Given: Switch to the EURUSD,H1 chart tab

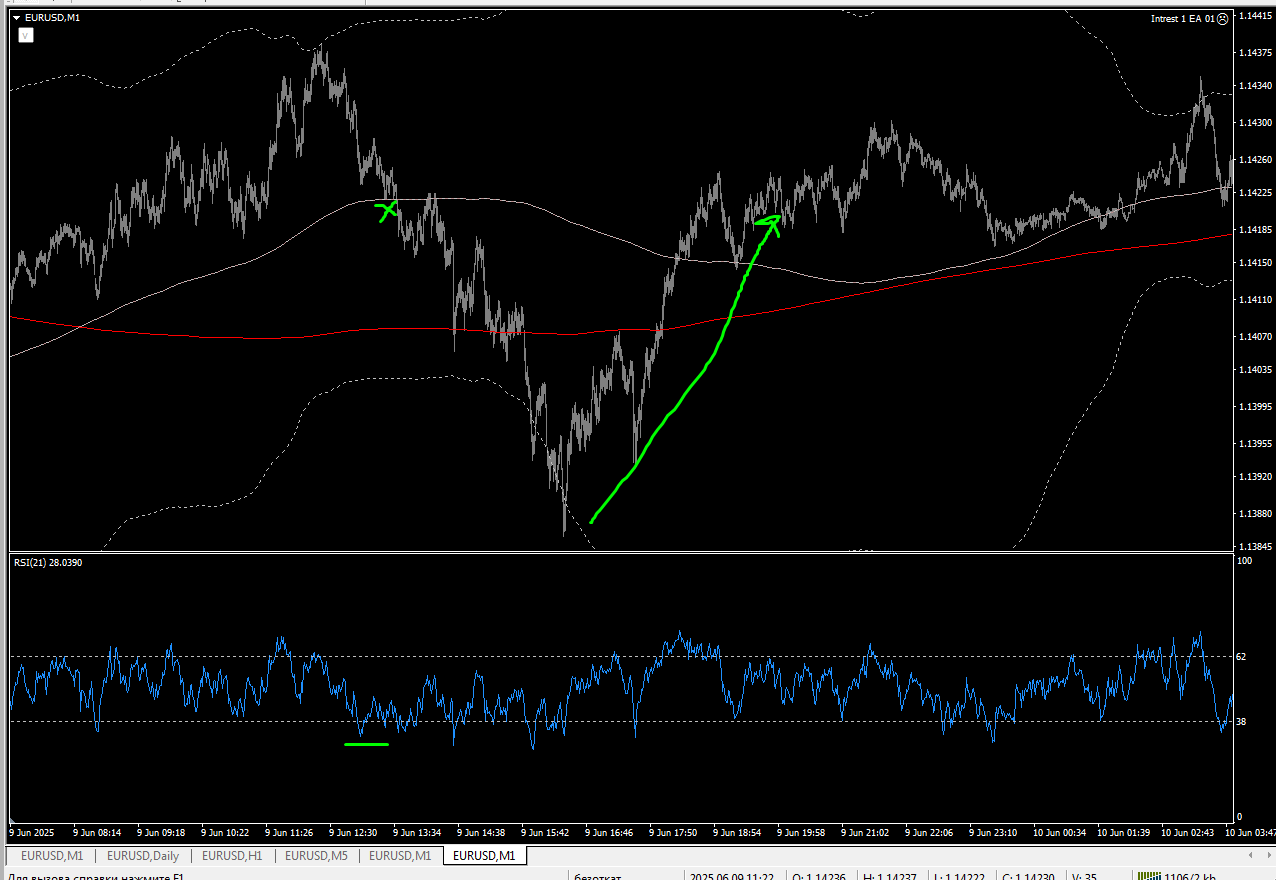Looking at the screenshot, I should [232, 856].
